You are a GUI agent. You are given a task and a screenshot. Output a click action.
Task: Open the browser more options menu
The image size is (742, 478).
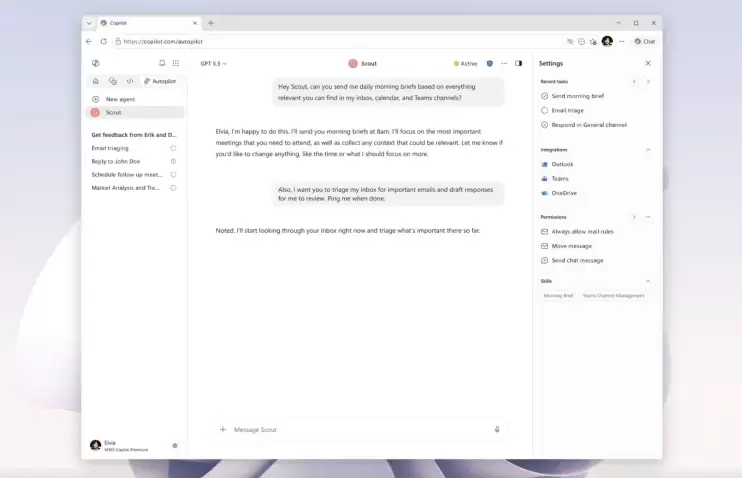[x=621, y=42]
